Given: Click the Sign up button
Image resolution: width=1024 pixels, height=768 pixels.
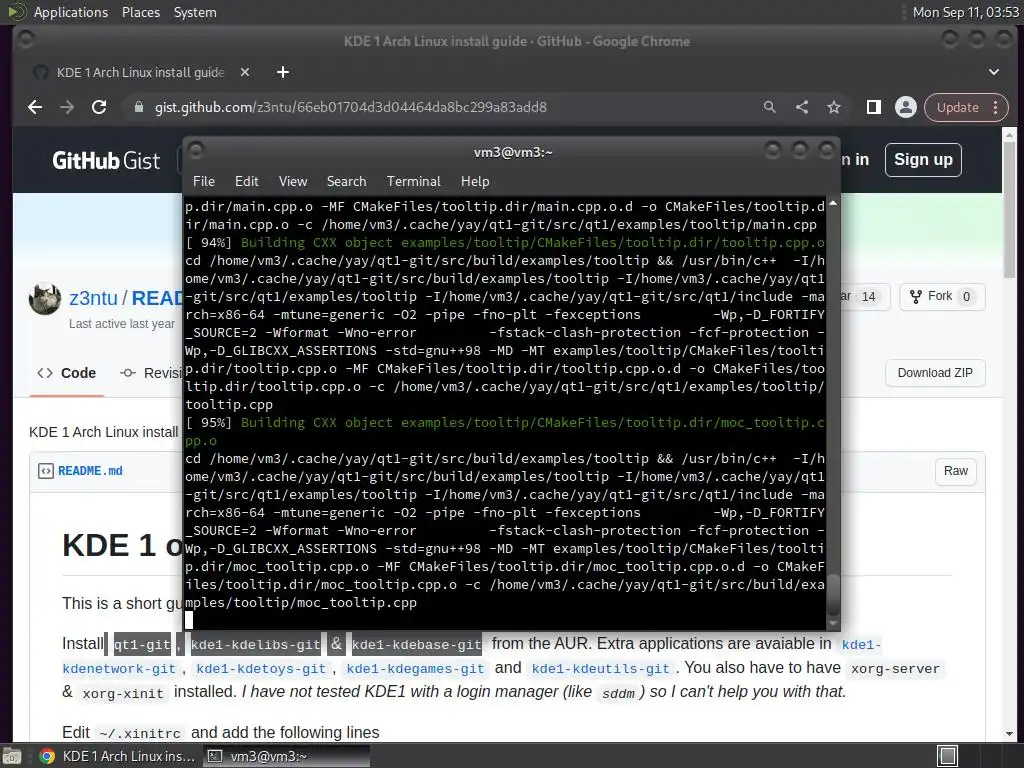Looking at the screenshot, I should 923,160.
